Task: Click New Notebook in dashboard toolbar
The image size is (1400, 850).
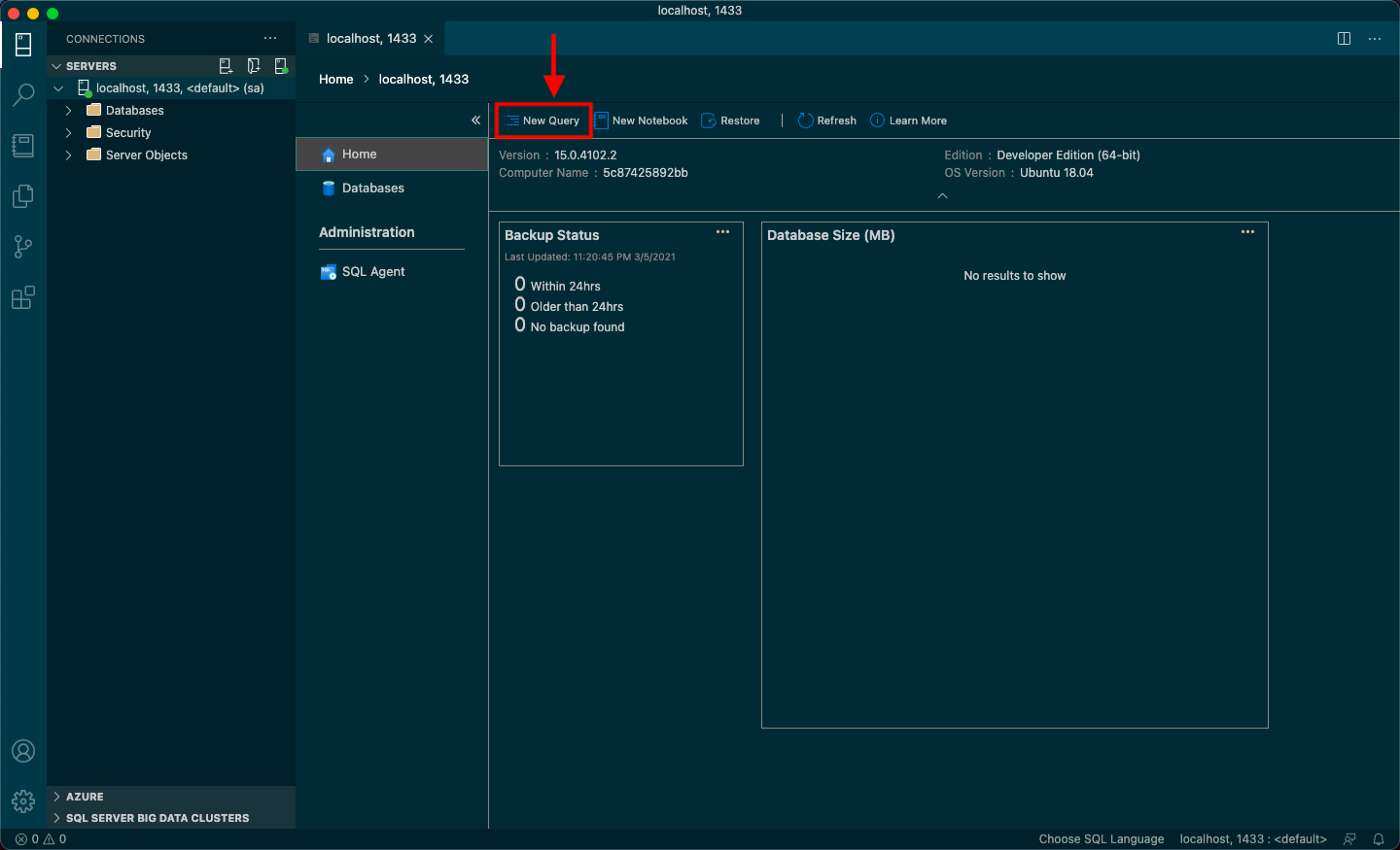Action: (641, 120)
